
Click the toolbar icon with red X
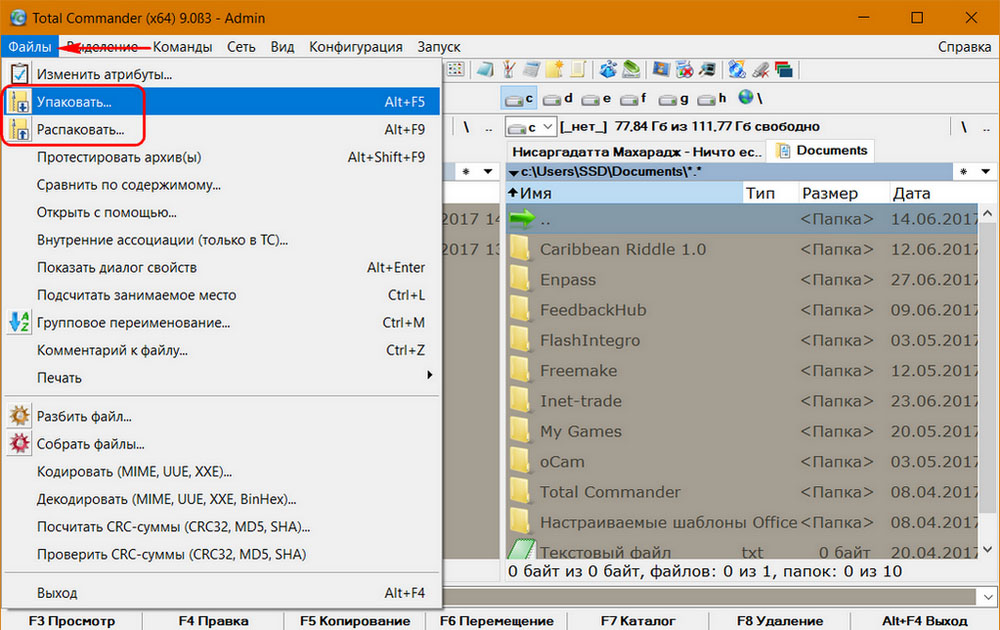[684, 69]
